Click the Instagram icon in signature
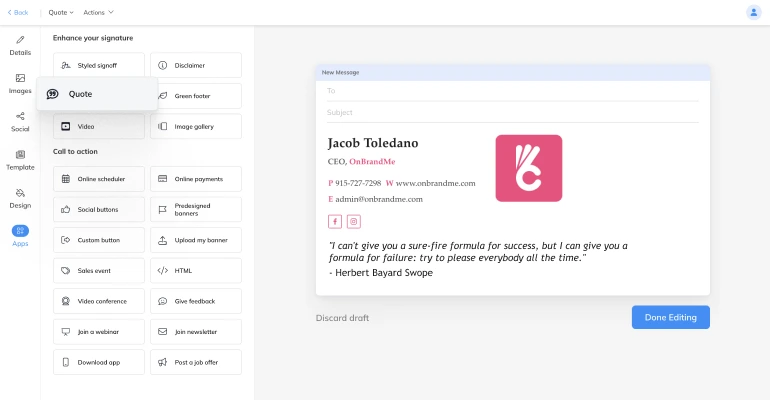770x400 pixels. (x=354, y=221)
